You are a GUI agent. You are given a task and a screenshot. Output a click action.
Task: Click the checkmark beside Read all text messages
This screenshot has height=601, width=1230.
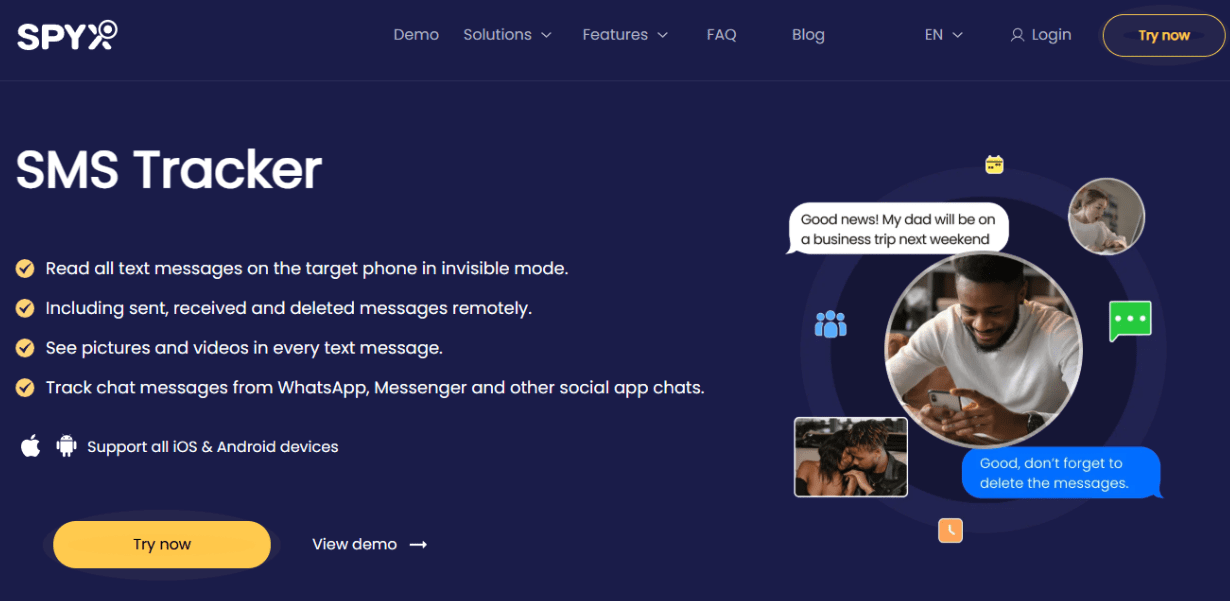tap(25, 269)
